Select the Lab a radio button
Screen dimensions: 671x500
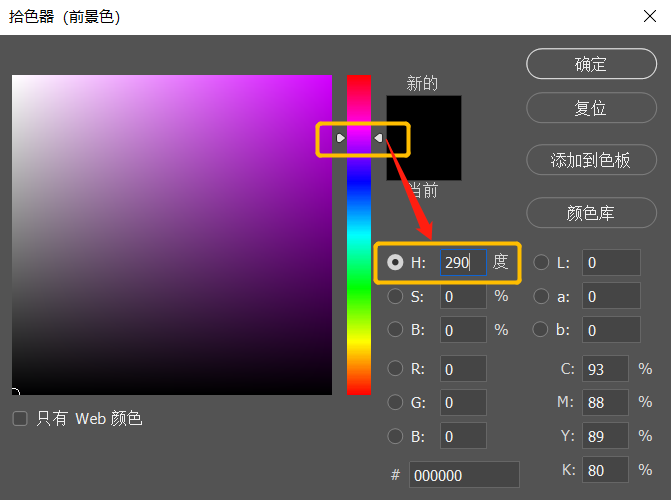pyautogui.click(x=541, y=296)
